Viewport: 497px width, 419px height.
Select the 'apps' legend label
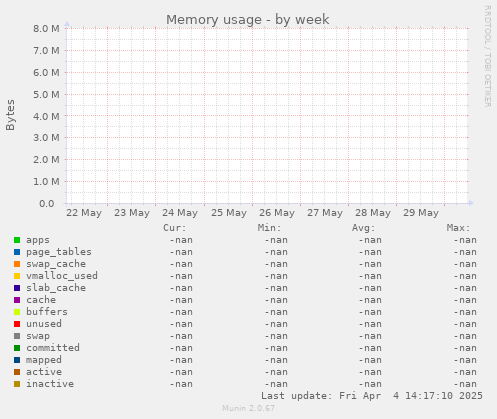[38, 240]
